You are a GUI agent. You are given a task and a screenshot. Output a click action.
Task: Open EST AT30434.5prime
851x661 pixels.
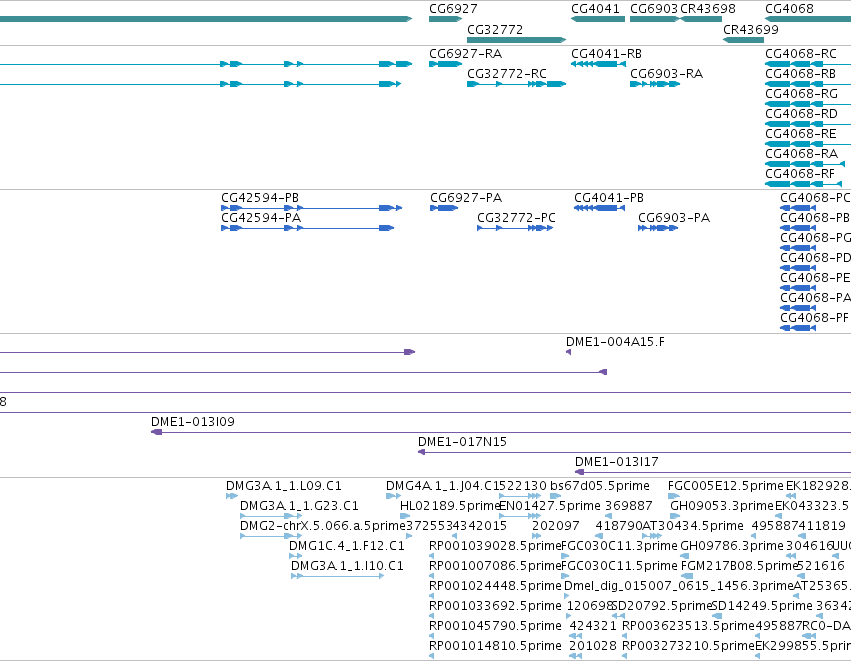point(693,526)
